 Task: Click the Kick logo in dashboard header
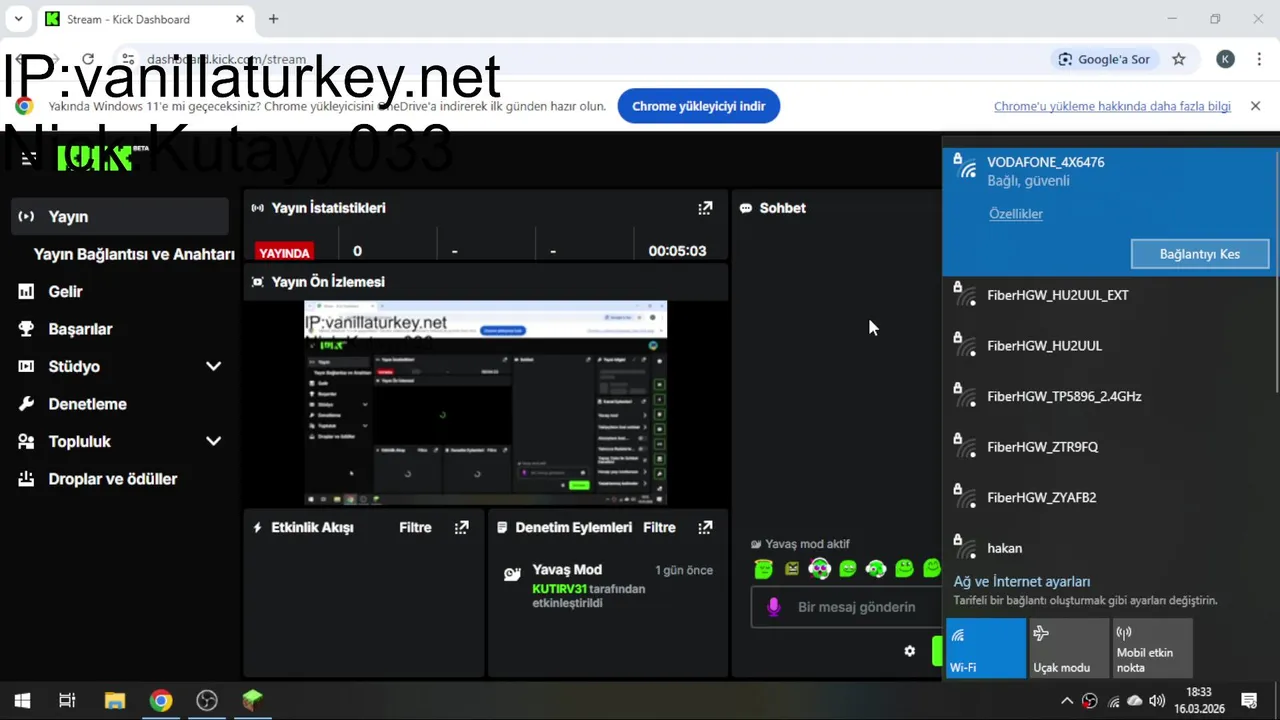coord(96,157)
